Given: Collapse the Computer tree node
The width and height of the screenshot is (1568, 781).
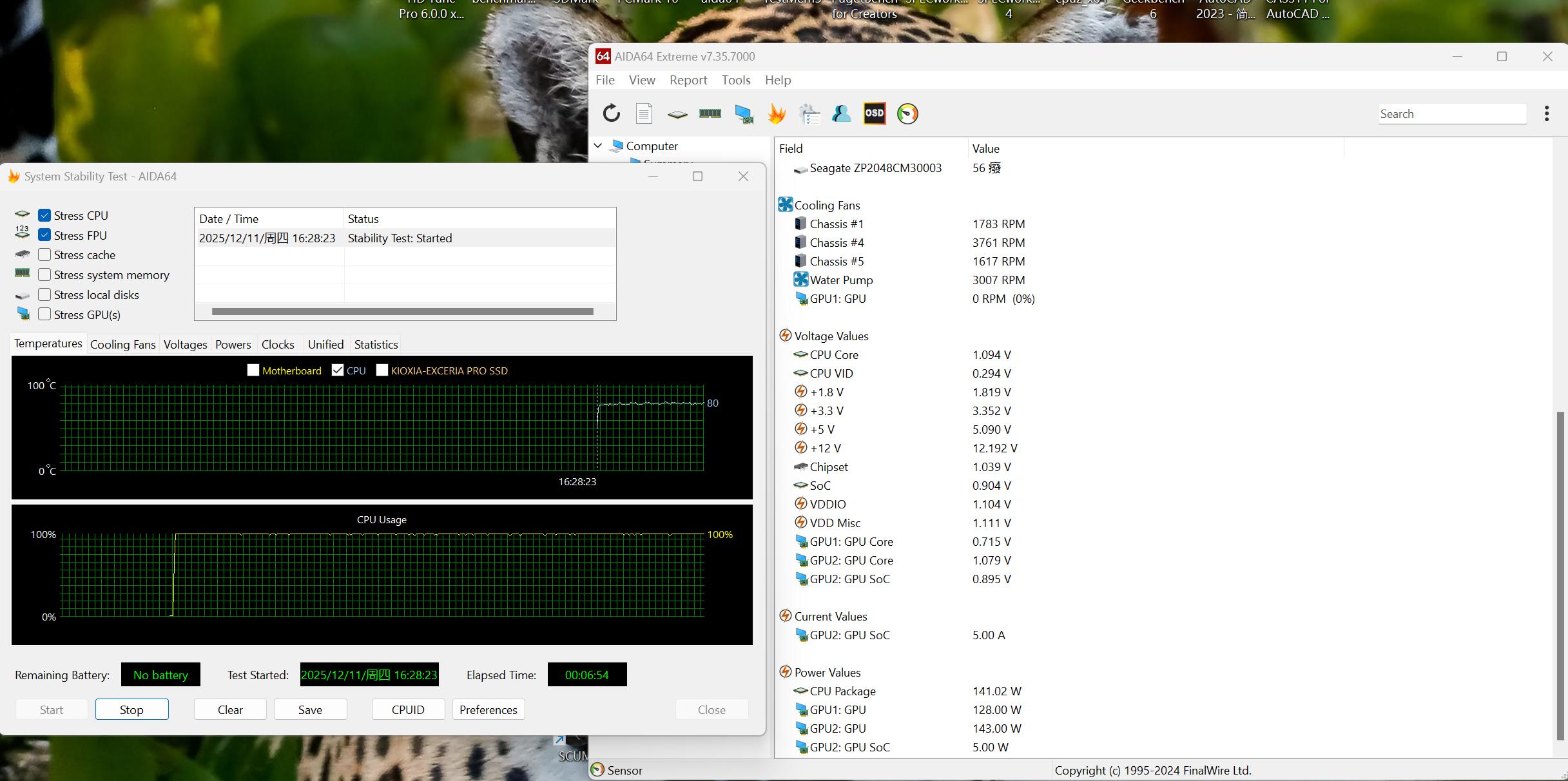Looking at the screenshot, I should (x=598, y=146).
